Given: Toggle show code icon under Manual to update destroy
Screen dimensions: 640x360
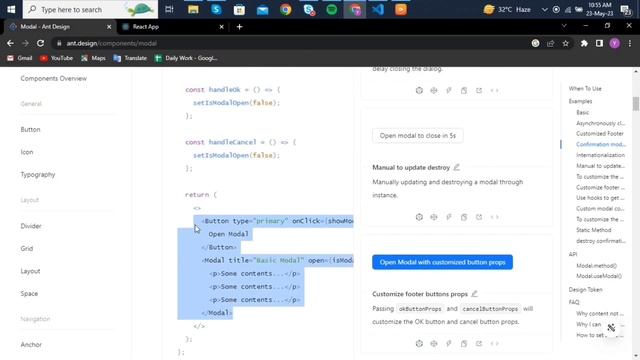Looking at the screenshot, I should point(494,217).
